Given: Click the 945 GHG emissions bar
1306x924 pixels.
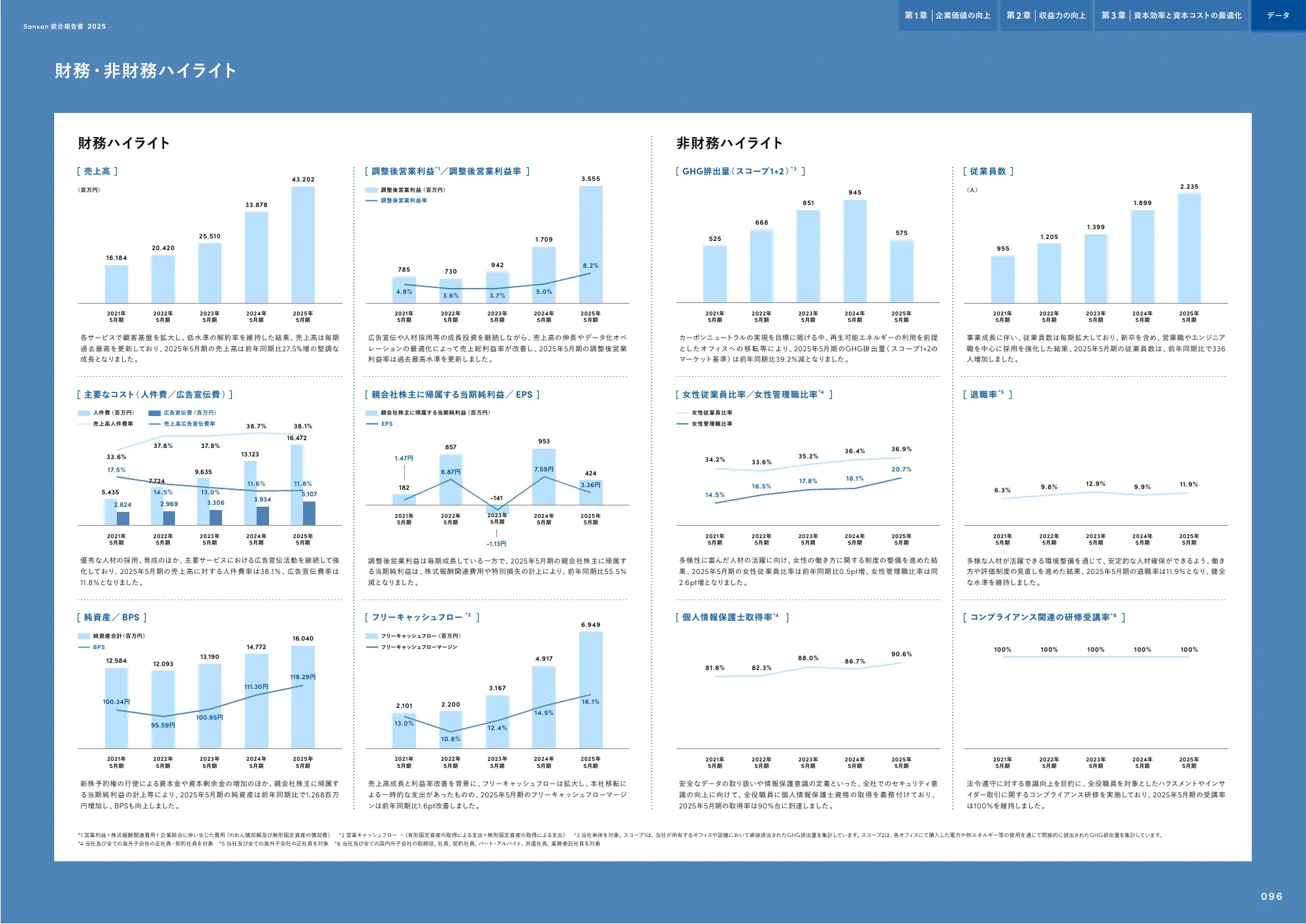Looking at the screenshot, I should [855, 251].
